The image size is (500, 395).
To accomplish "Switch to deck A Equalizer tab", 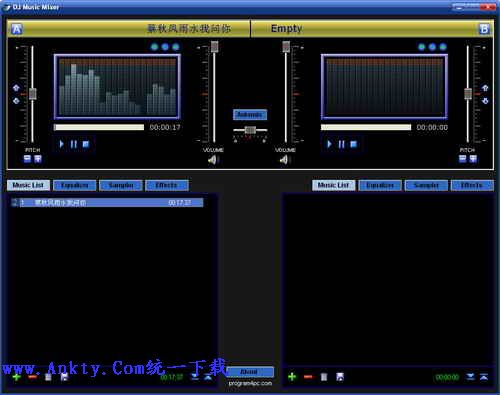I will pyautogui.click(x=75, y=185).
